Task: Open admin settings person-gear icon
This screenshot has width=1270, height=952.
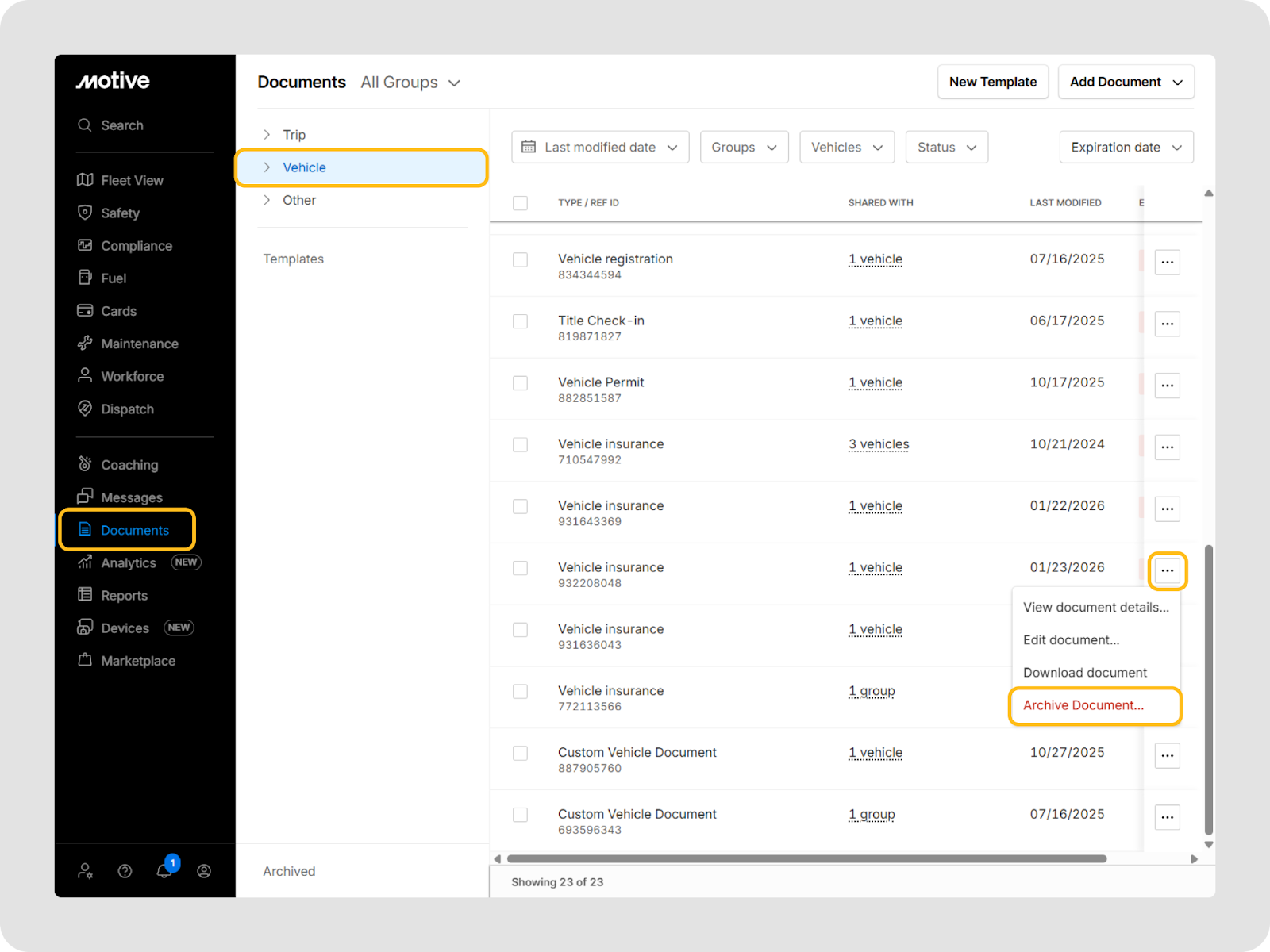Action: [85, 871]
